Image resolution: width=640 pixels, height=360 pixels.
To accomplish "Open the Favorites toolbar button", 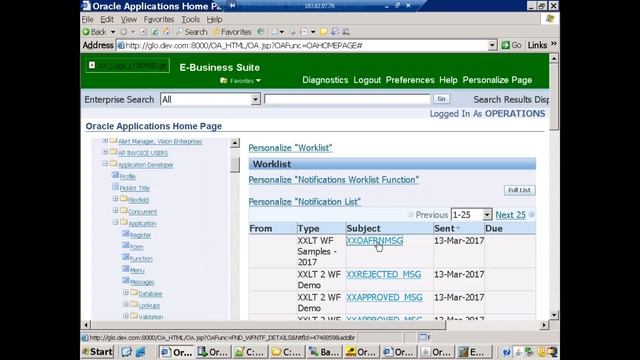I will point(232,32).
